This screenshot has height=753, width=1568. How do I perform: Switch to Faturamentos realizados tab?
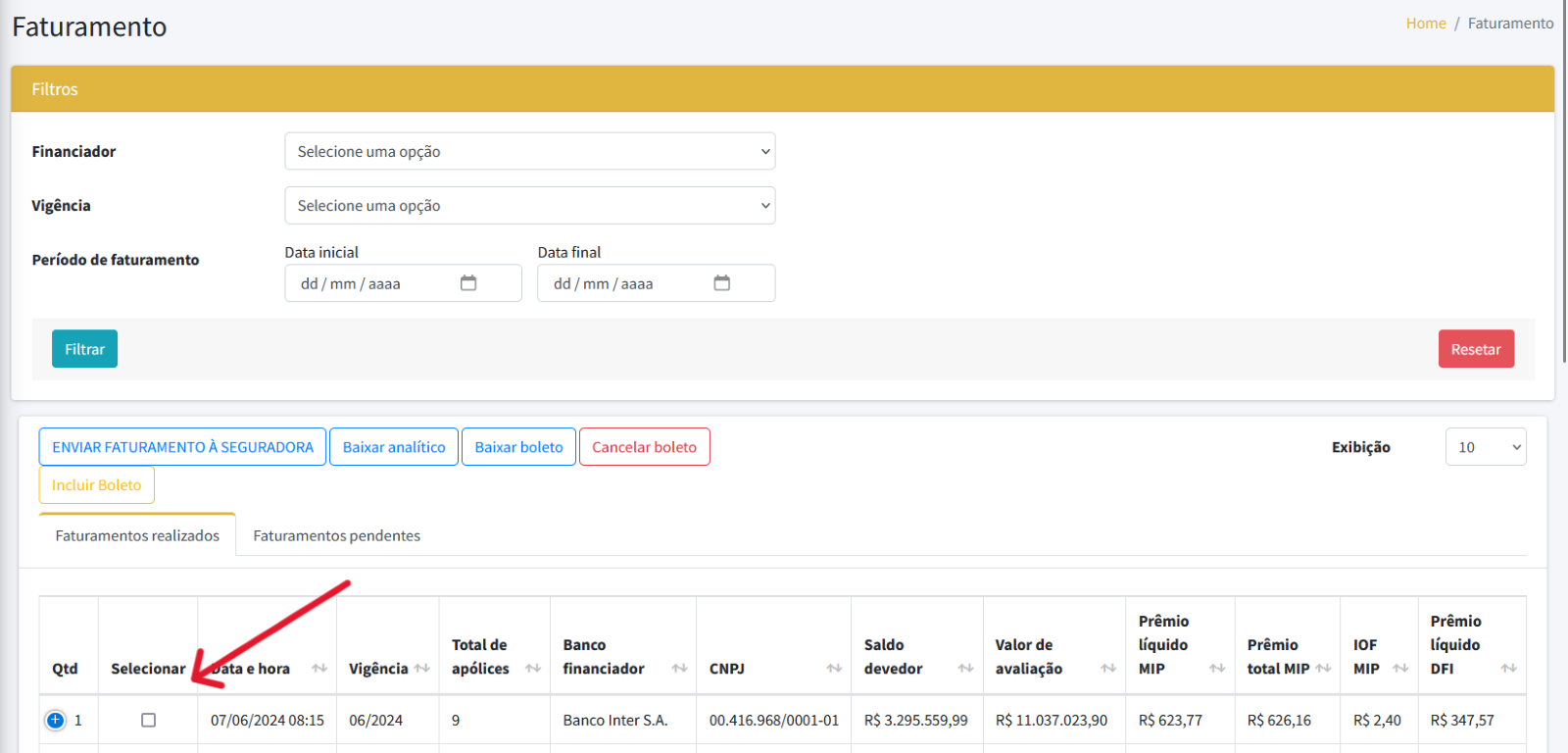137,535
